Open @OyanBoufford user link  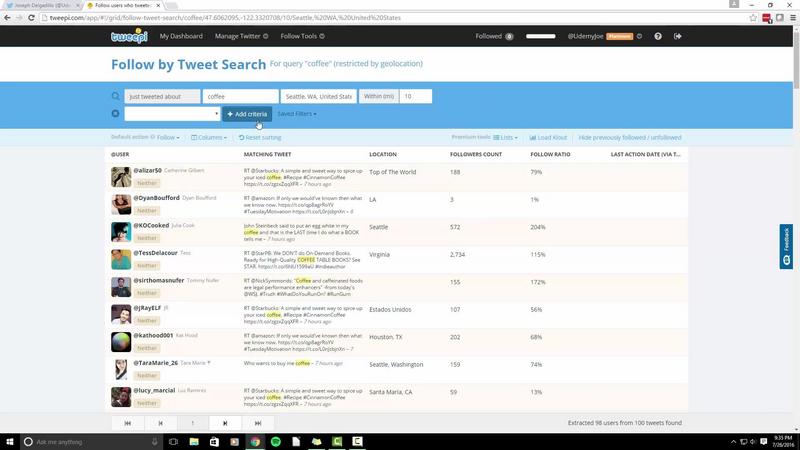[x=156, y=198]
